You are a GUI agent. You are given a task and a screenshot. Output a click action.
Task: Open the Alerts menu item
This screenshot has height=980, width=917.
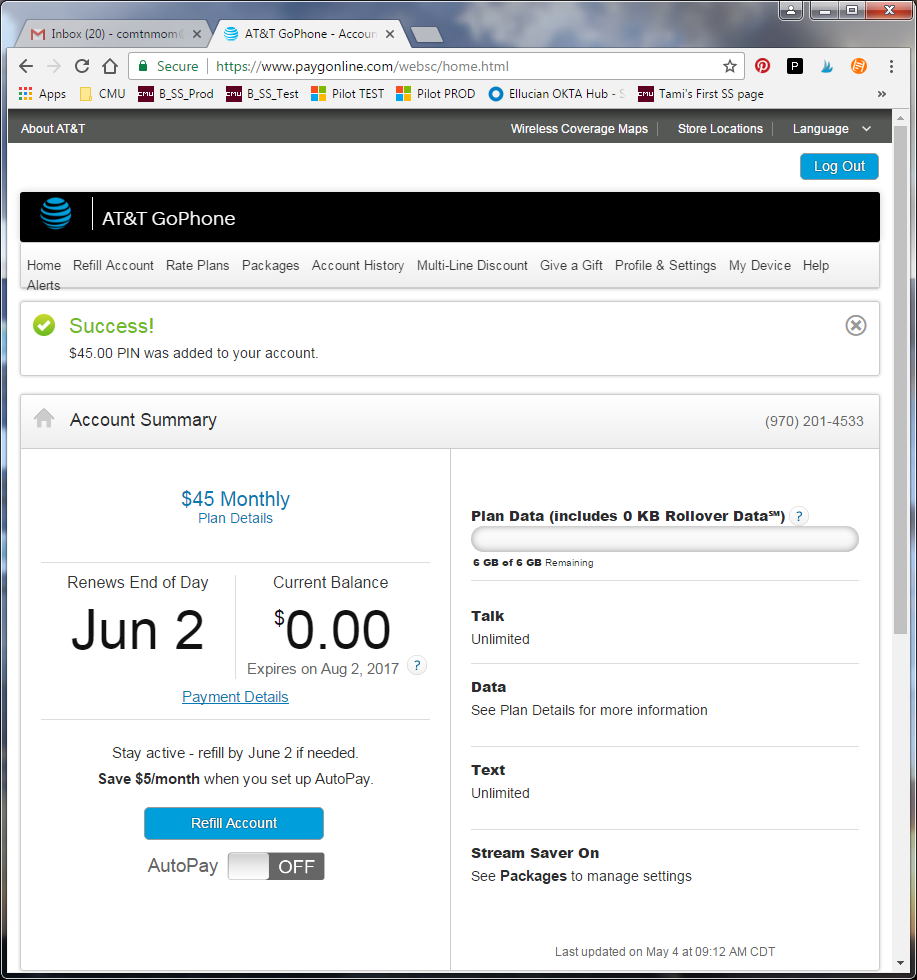(44, 285)
